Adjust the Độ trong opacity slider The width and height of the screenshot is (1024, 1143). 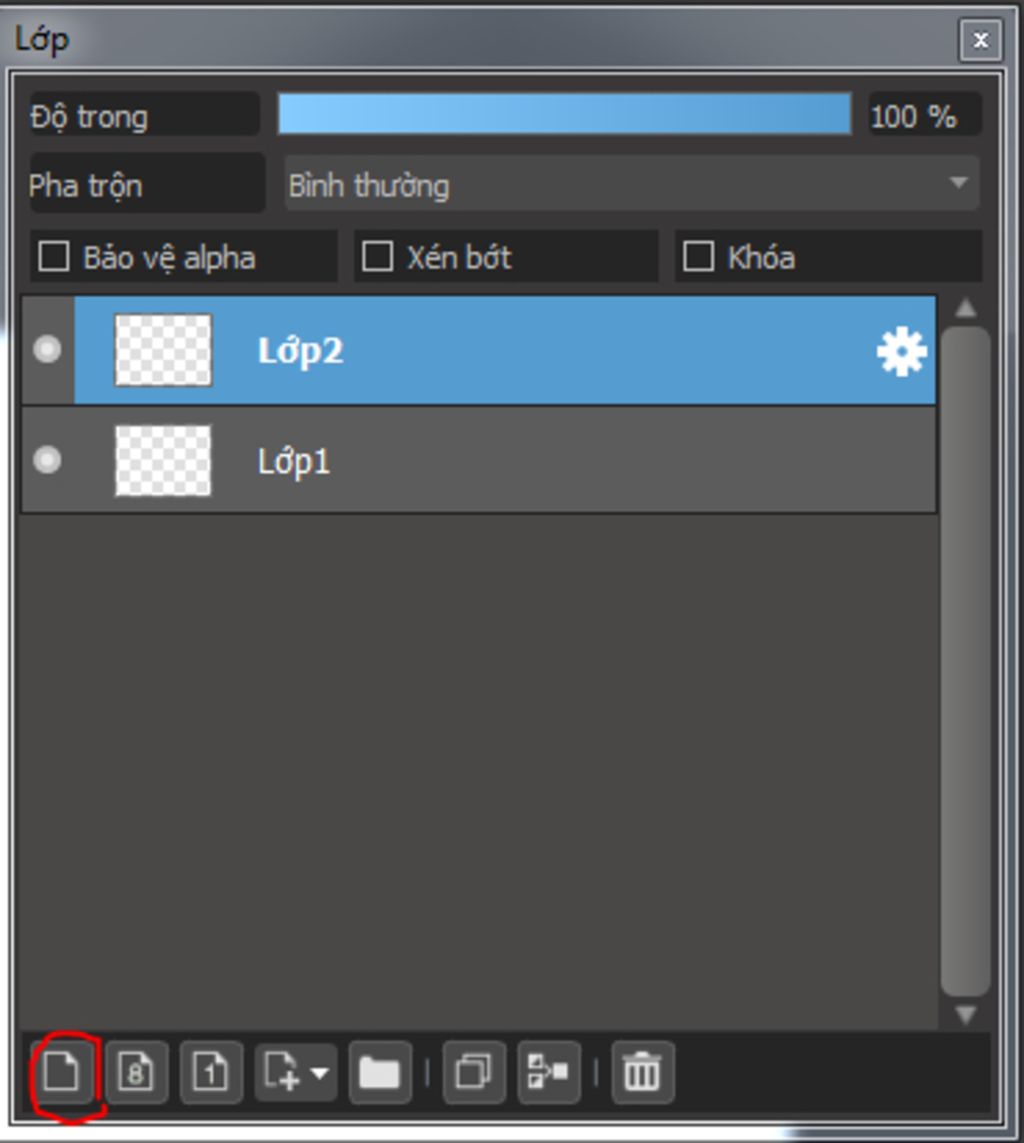[x=564, y=114]
